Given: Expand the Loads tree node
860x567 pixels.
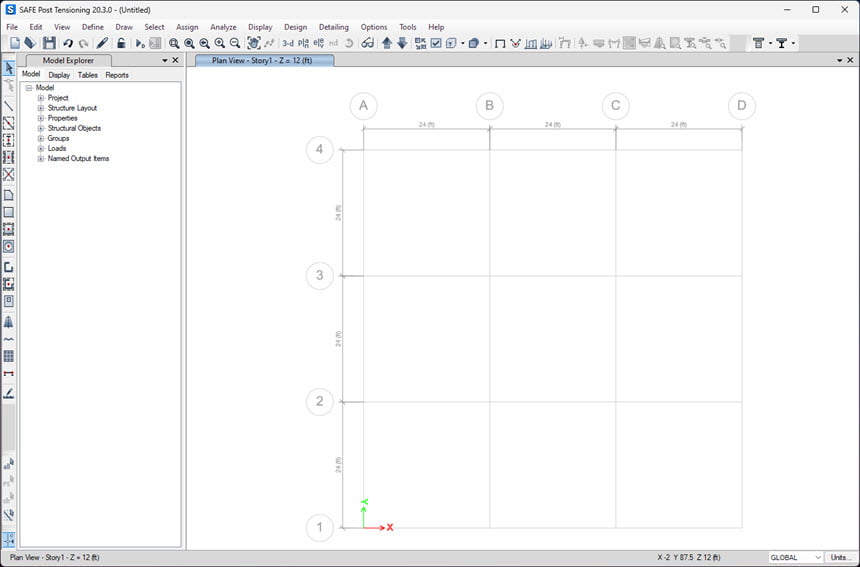Looking at the screenshot, I should click(x=41, y=149).
